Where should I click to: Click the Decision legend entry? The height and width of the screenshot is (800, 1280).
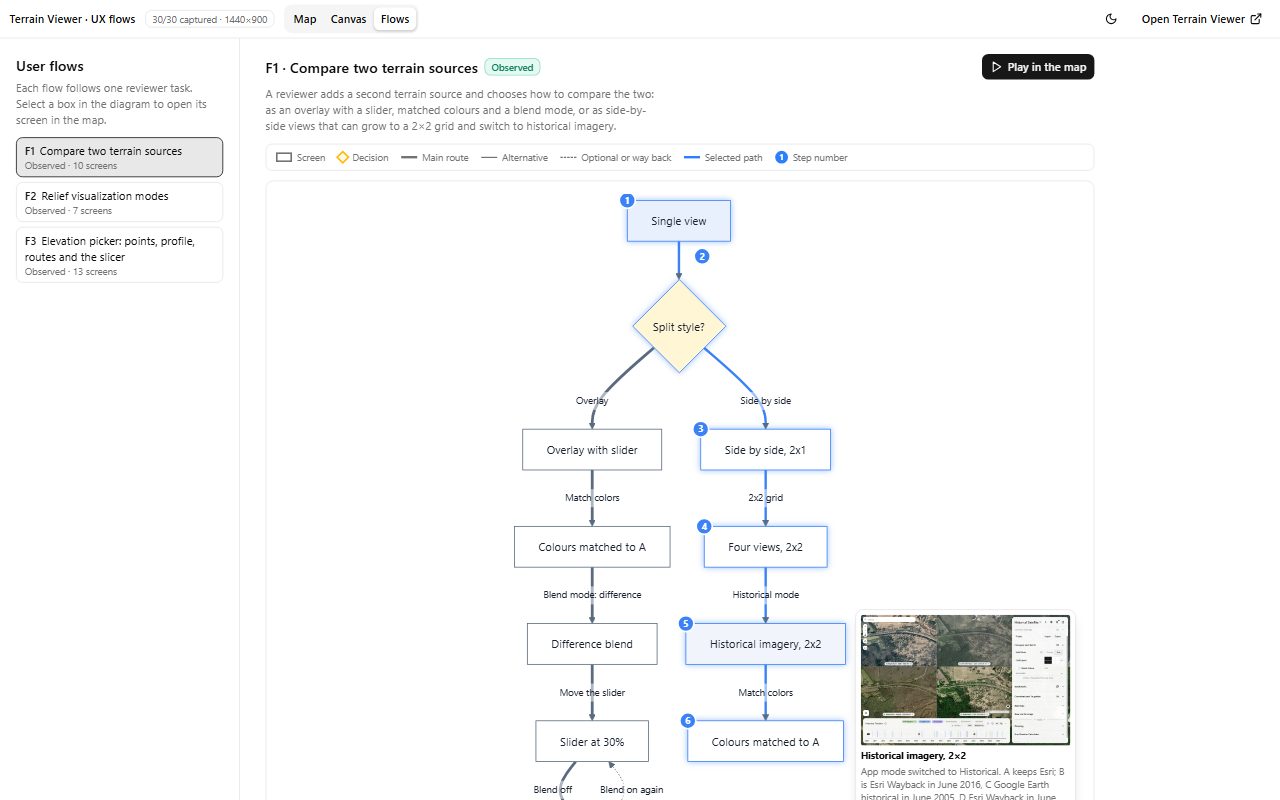point(362,158)
